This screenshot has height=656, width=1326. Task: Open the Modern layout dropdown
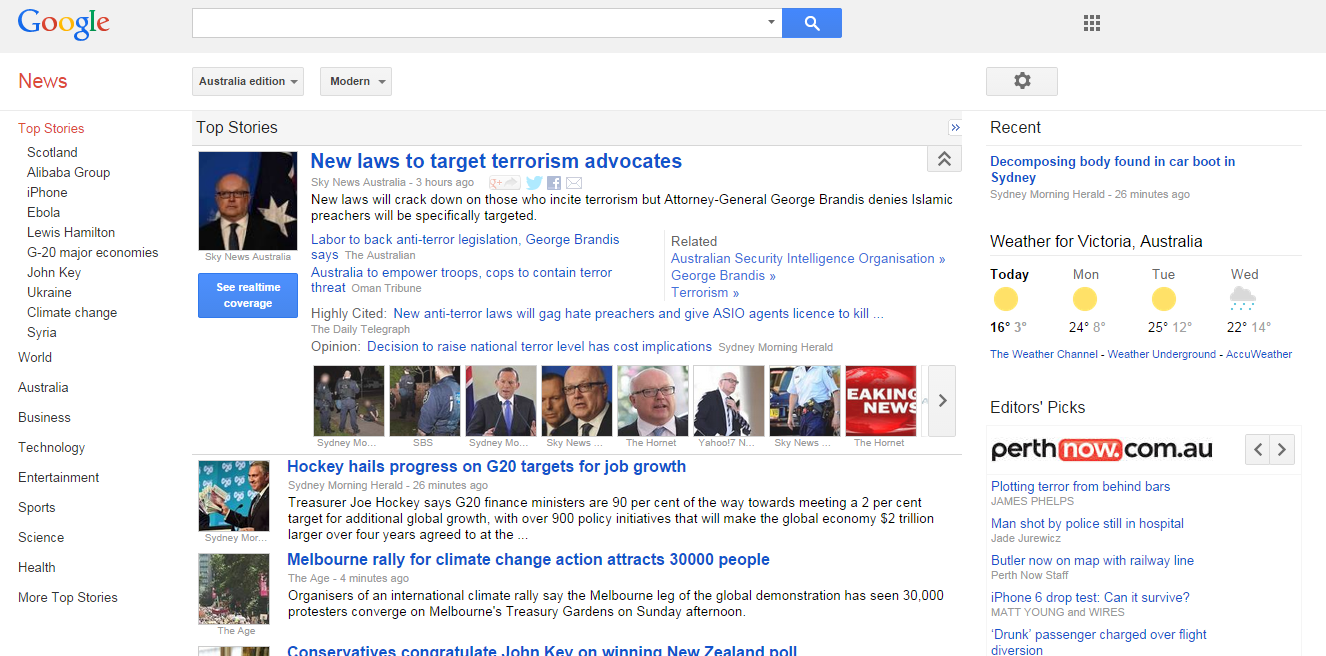point(355,82)
